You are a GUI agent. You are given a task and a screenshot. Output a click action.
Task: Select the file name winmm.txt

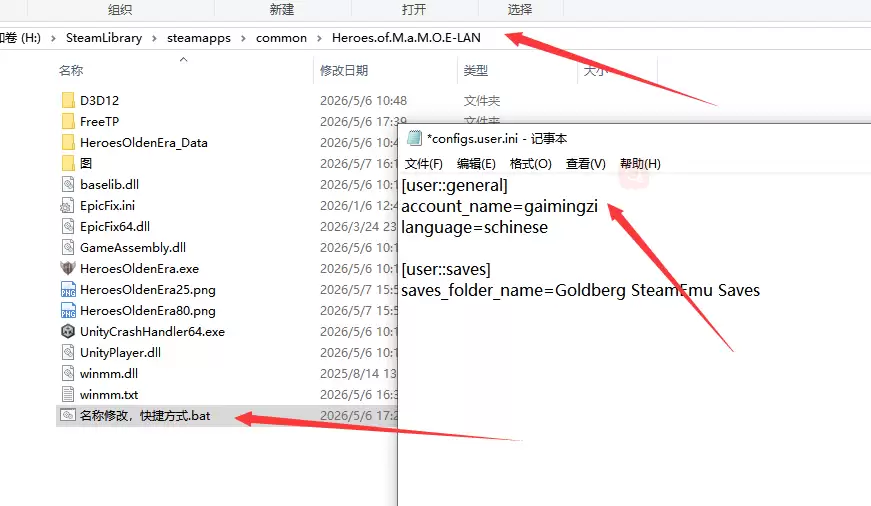coord(109,395)
